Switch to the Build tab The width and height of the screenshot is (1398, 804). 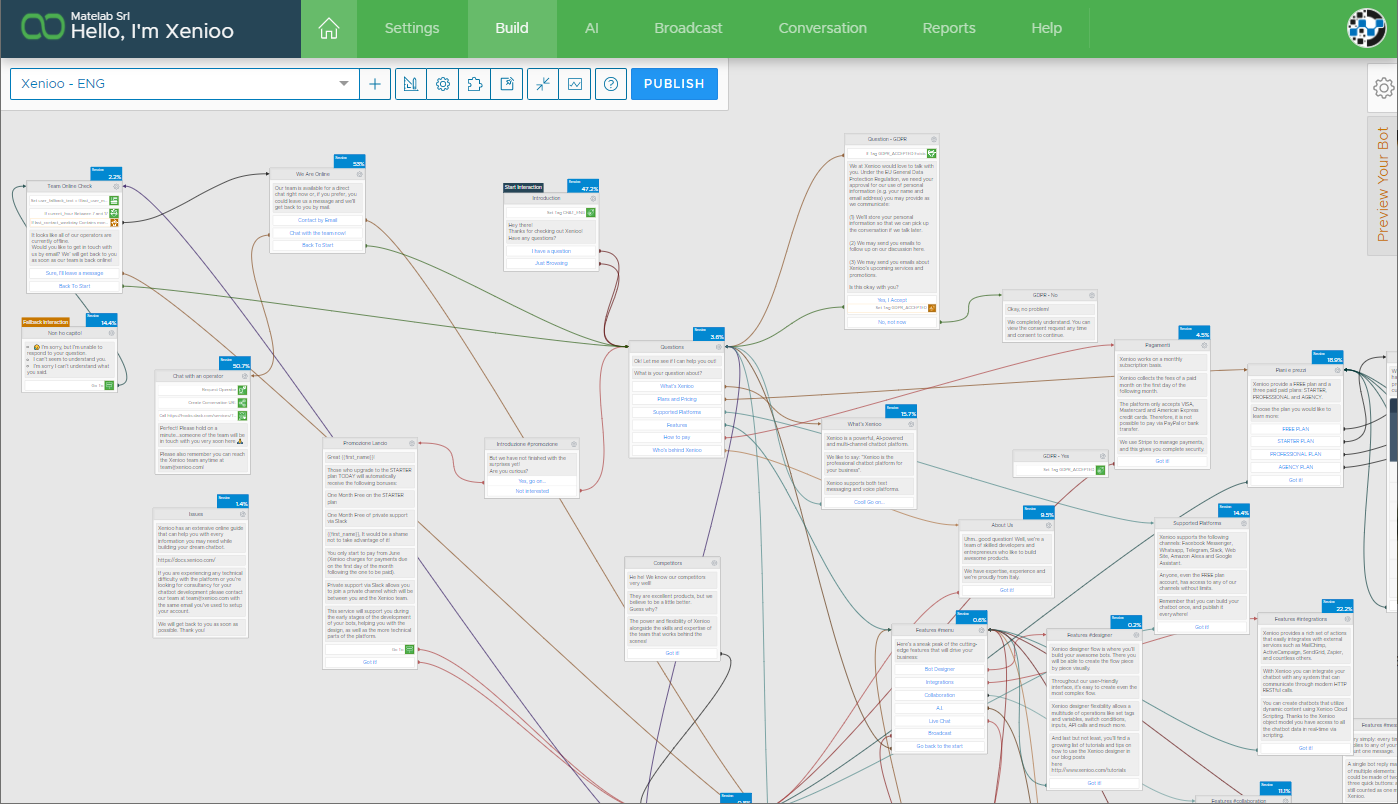512,28
